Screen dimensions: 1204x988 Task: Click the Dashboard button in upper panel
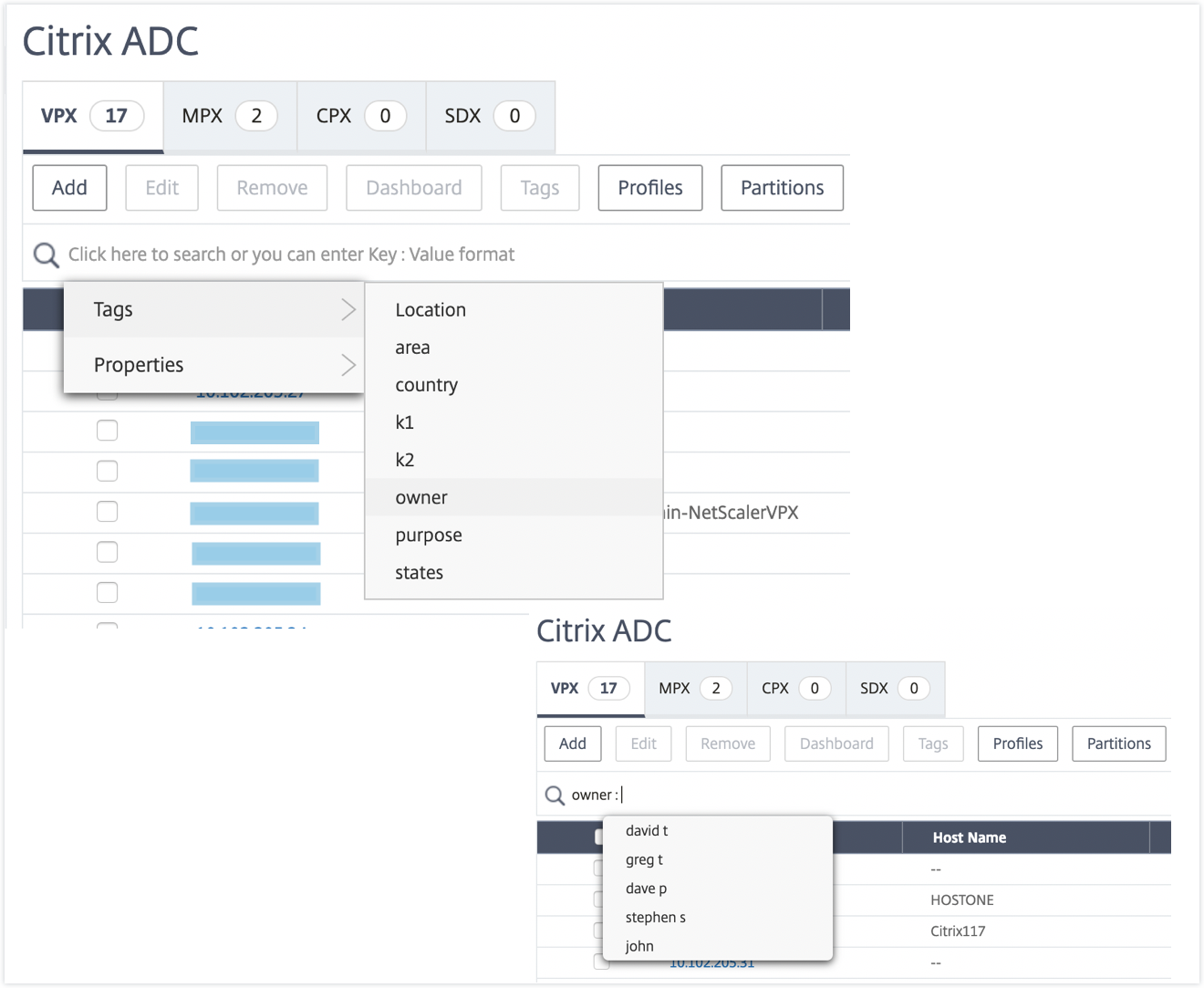tap(414, 188)
